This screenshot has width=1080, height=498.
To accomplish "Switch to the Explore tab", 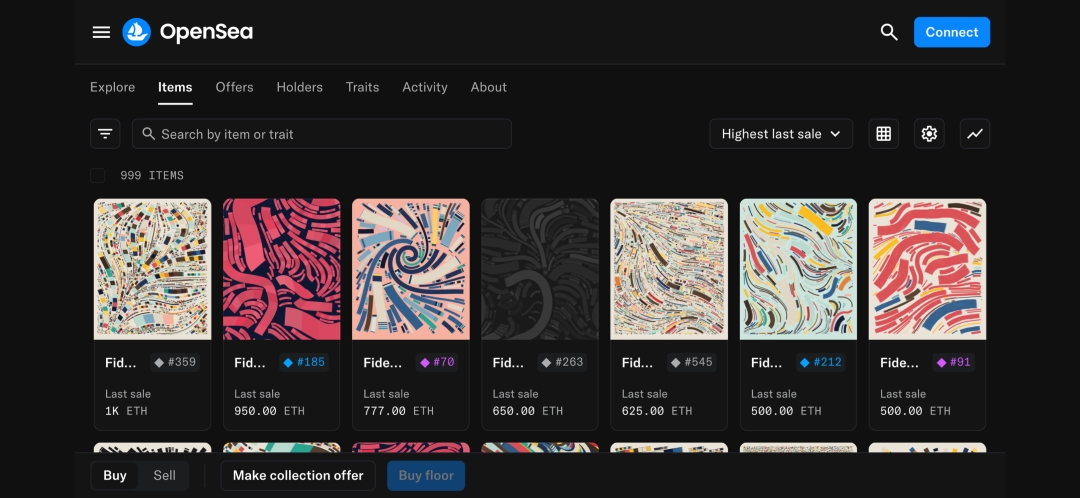I will [112, 87].
